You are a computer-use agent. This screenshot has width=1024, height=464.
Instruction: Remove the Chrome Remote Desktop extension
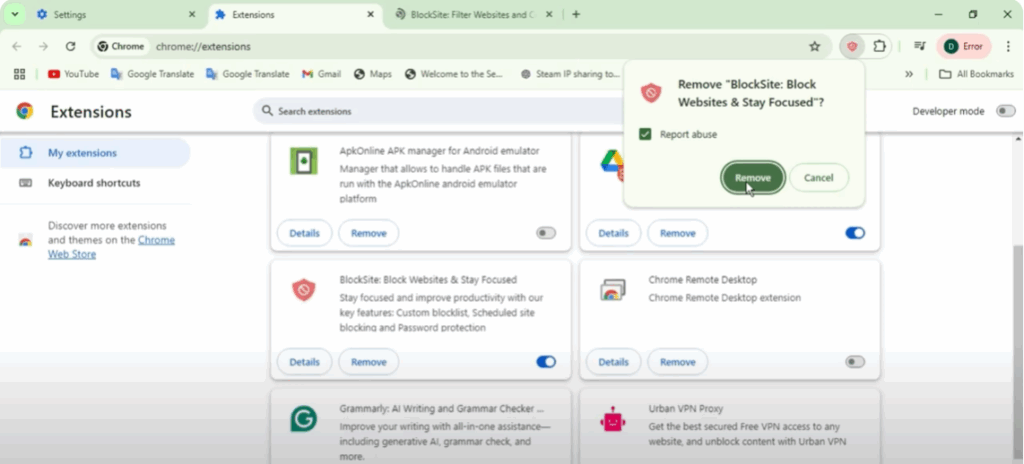pos(677,361)
